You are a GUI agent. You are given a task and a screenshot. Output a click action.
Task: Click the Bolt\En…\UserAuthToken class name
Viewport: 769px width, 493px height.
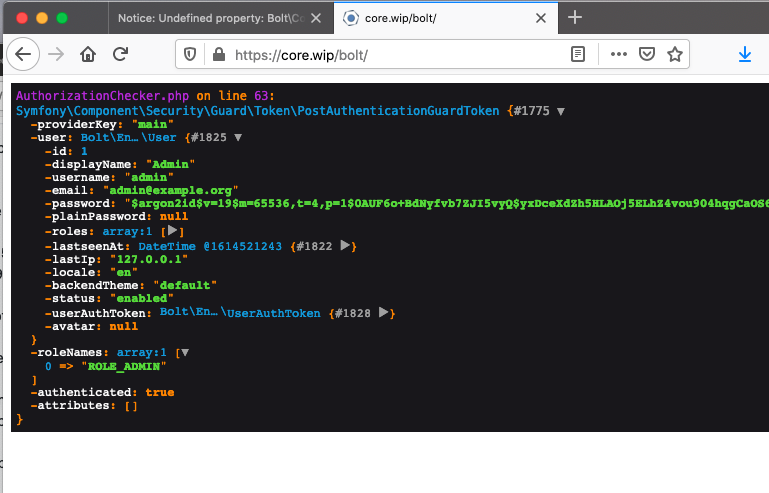(240, 312)
